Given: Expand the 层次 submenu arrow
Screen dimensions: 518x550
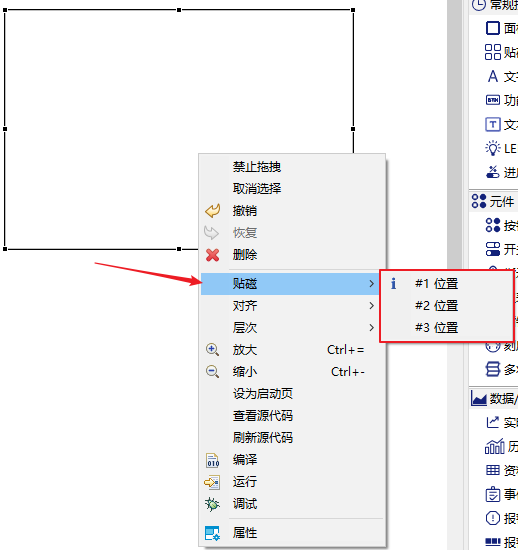Looking at the screenshot, I should [x=371, y=328].
